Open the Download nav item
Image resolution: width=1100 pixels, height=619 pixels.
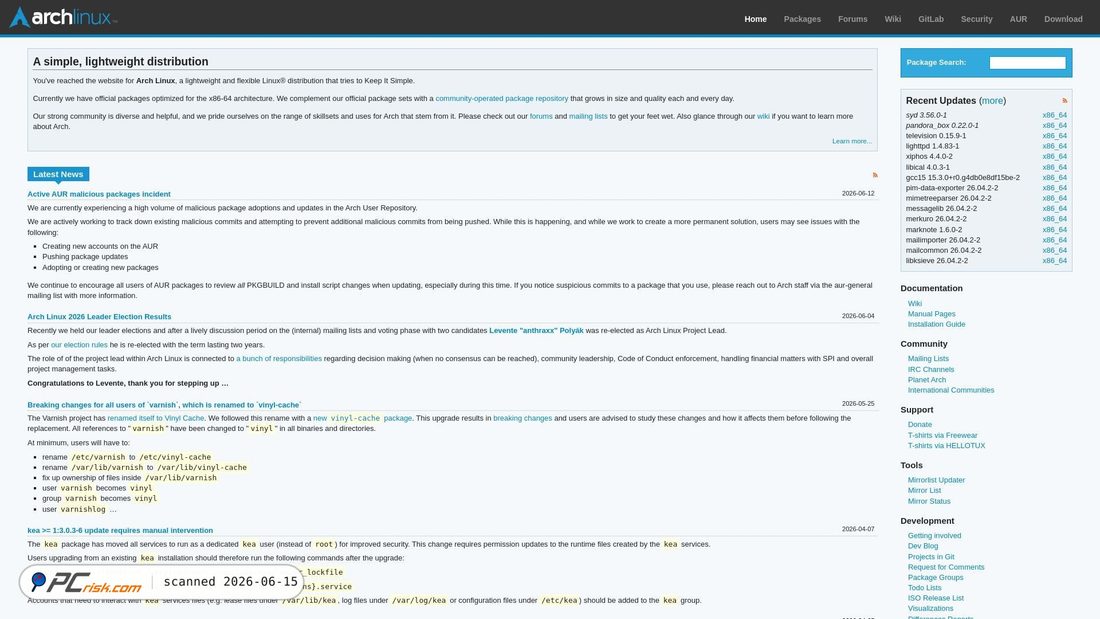1063,19
